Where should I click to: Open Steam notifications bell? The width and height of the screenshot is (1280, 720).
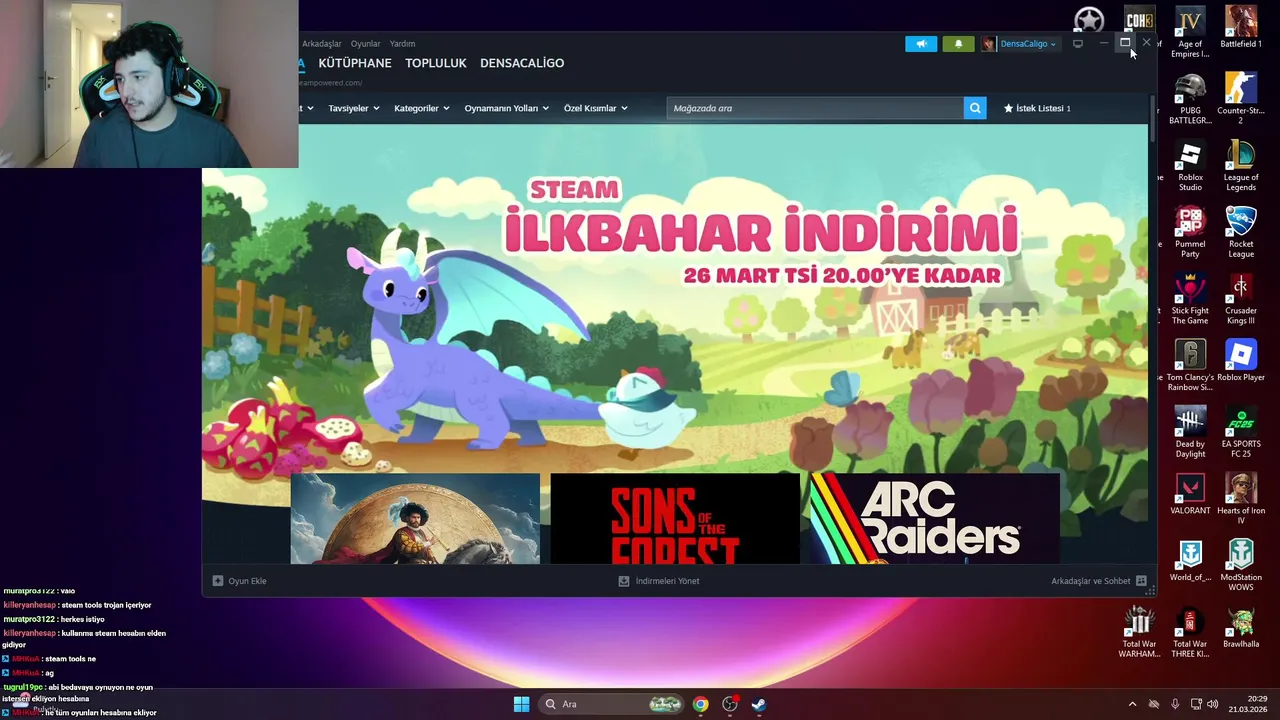click(x=958, y=44)
